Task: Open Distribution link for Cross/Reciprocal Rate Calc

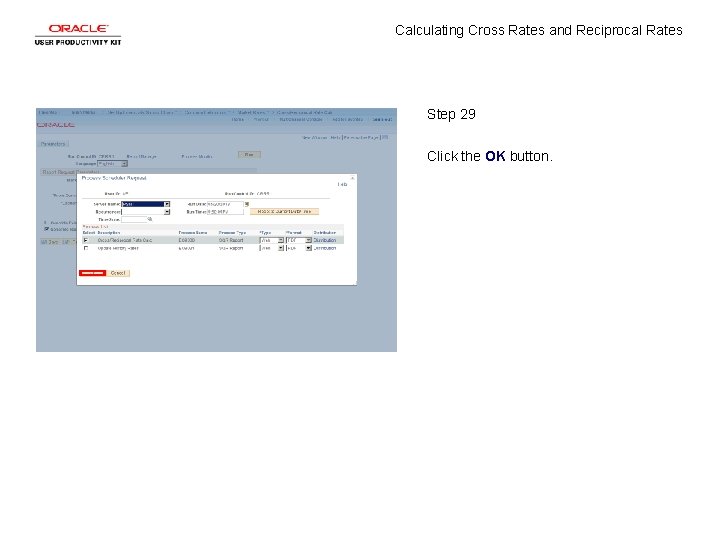Action: pos(325,240)
